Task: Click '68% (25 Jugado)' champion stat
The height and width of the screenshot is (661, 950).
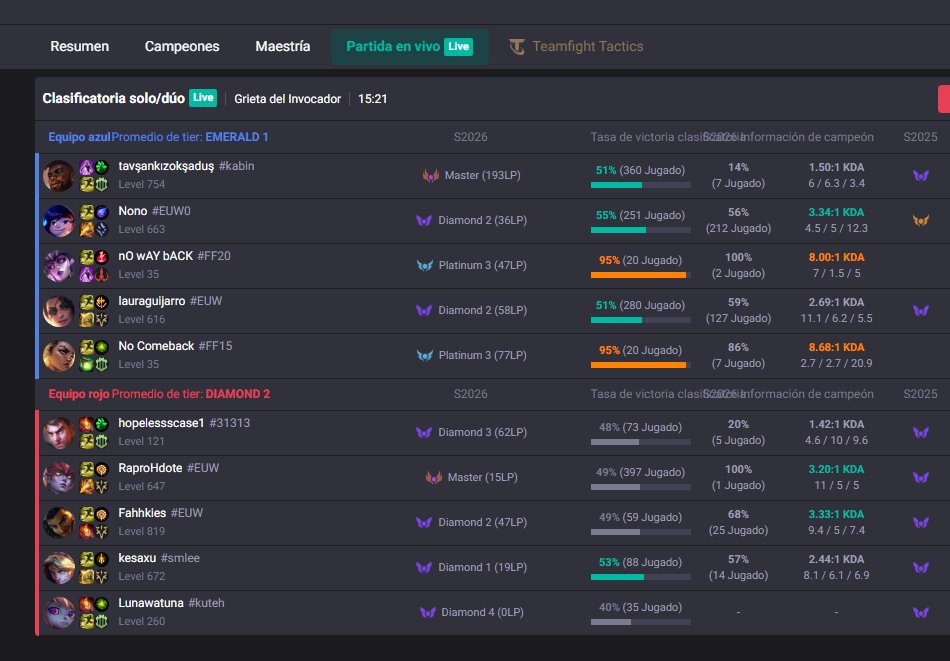Action: [738, 522]
